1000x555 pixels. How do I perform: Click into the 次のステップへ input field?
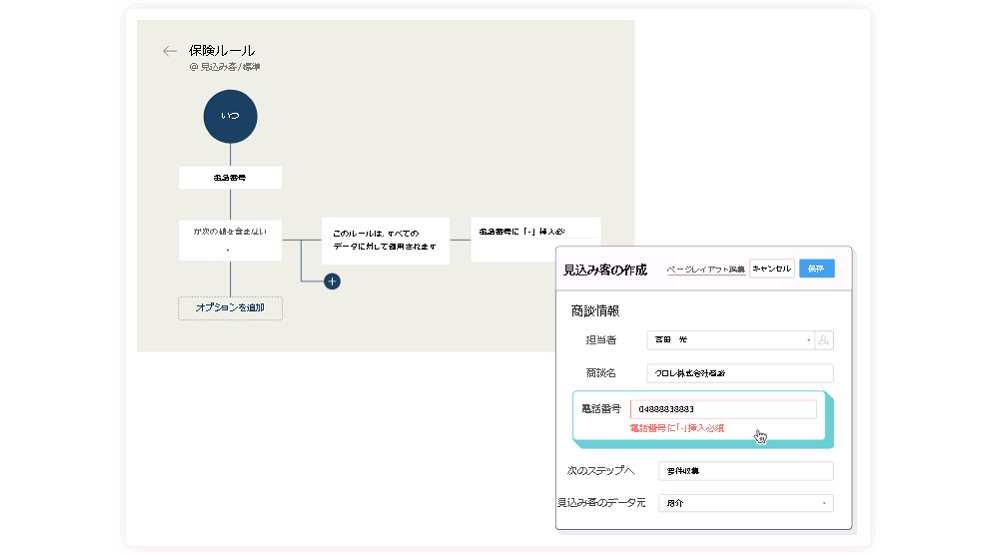[x=746, y=471]
